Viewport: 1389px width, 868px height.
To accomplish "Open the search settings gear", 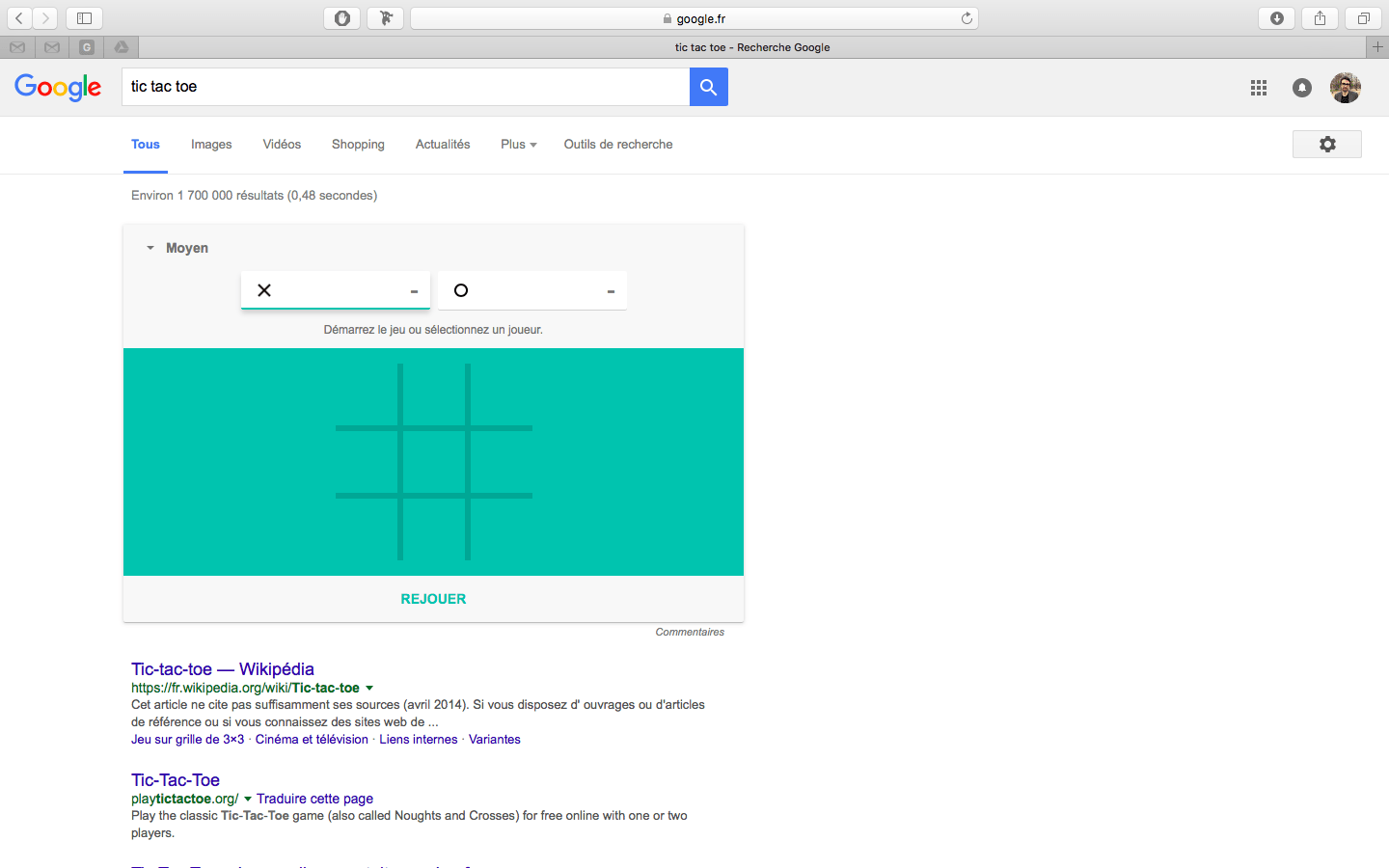I will pyautogui.click(x=1327, y=144).
